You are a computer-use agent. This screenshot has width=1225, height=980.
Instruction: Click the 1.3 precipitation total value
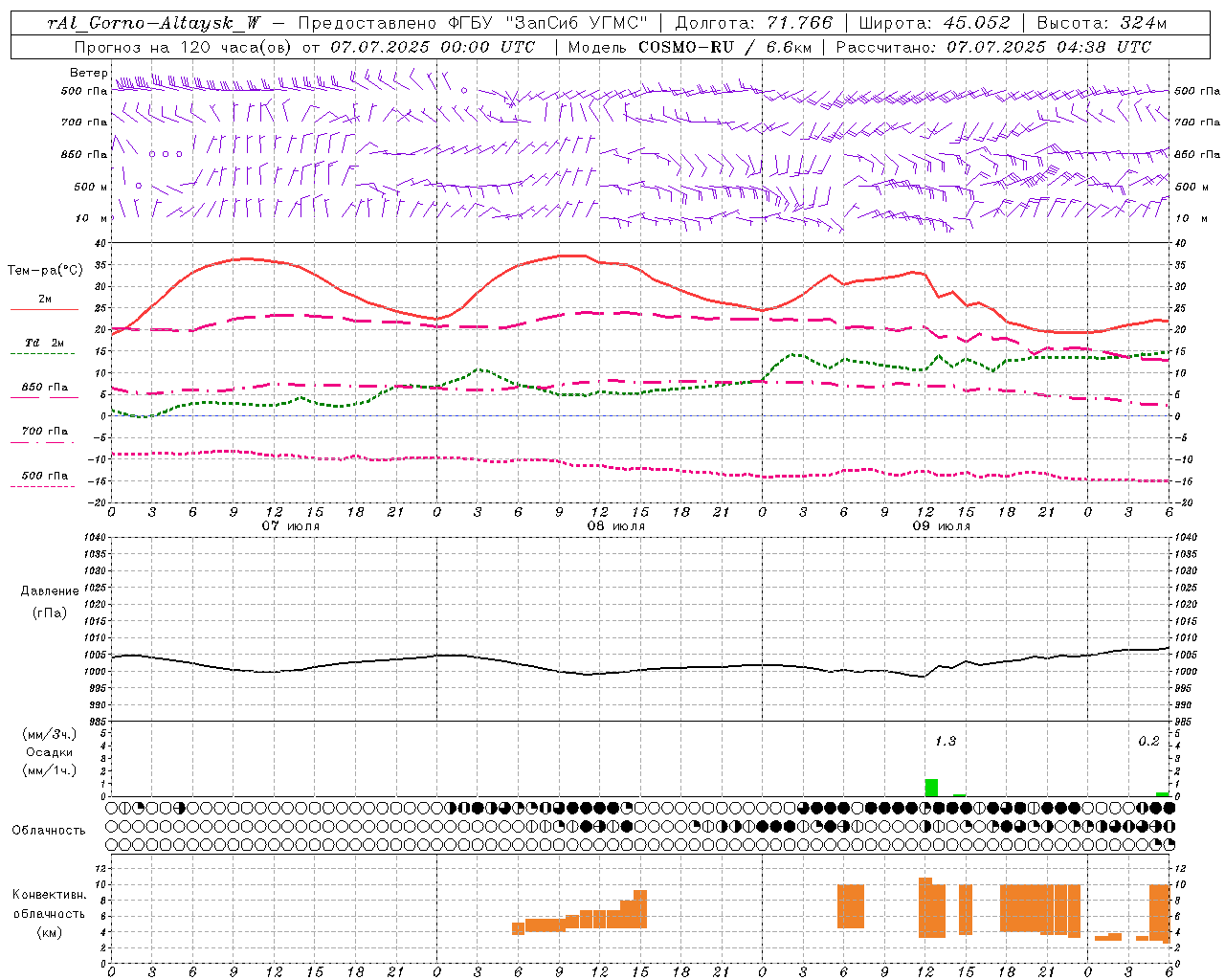tap(945, 742)
